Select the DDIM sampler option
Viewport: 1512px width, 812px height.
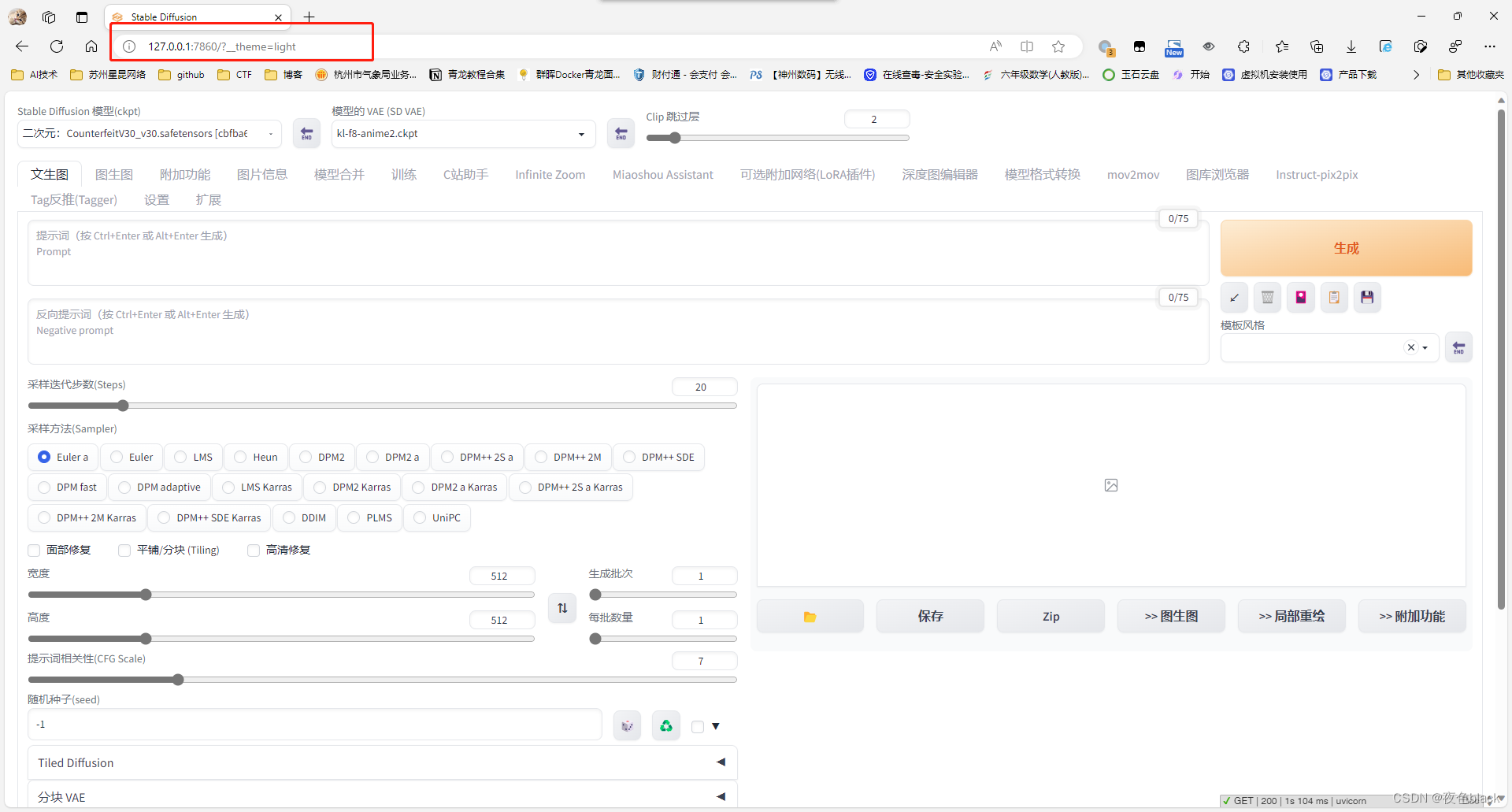(305, 517)
